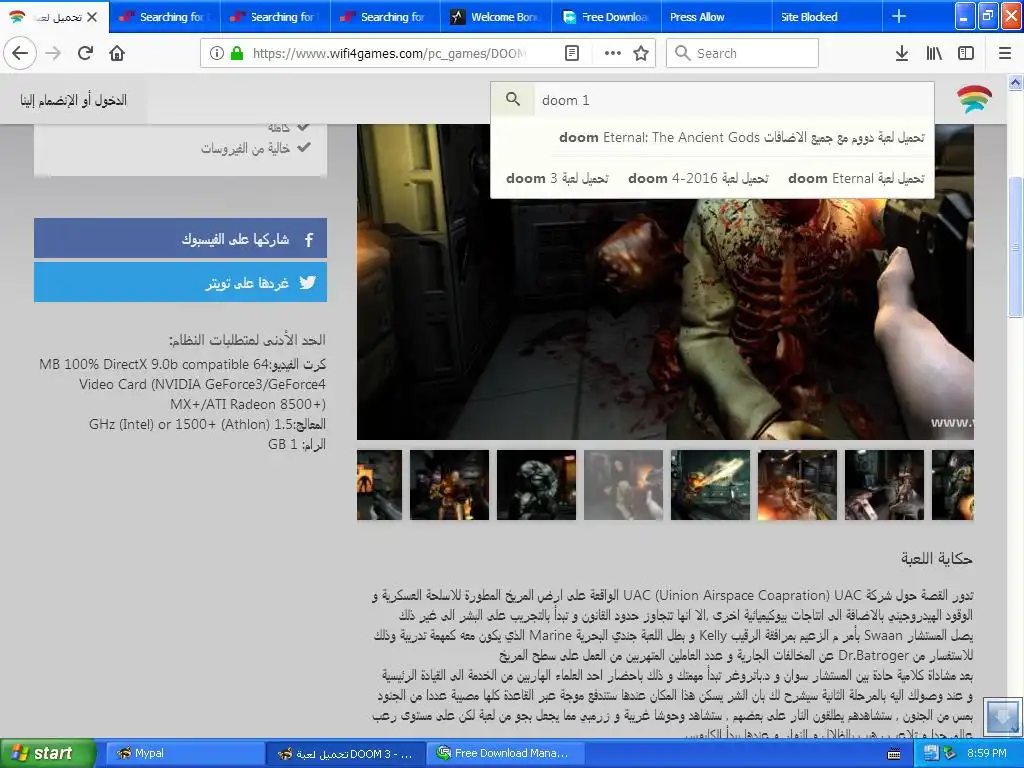
Task: Close the active wifi4games tab
Action: (92, 17)
